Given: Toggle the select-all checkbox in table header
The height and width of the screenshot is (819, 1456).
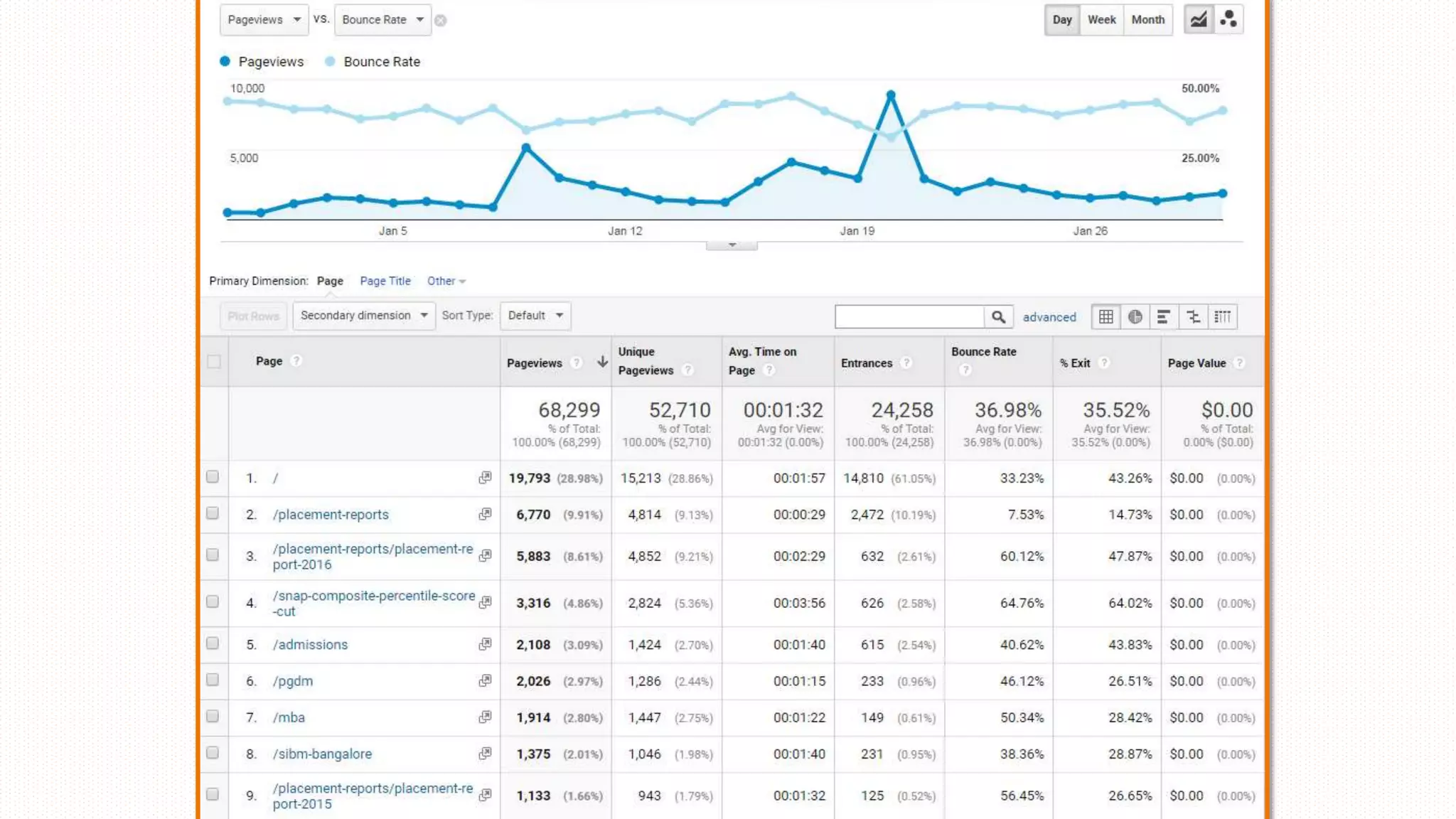Looking at the screenshot, I should click(214, 362).
